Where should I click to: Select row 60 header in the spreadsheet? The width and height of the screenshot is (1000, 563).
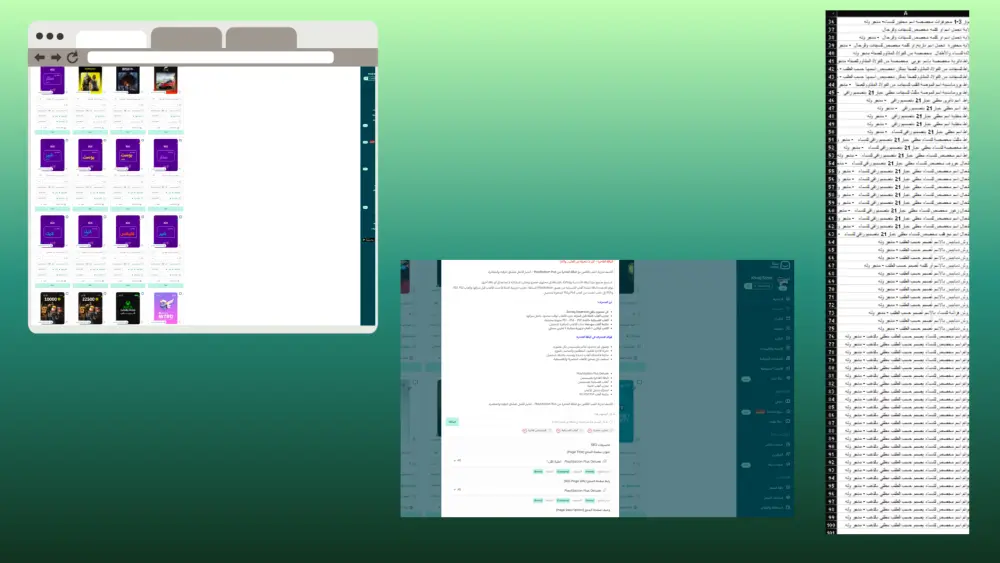point(831,210)
